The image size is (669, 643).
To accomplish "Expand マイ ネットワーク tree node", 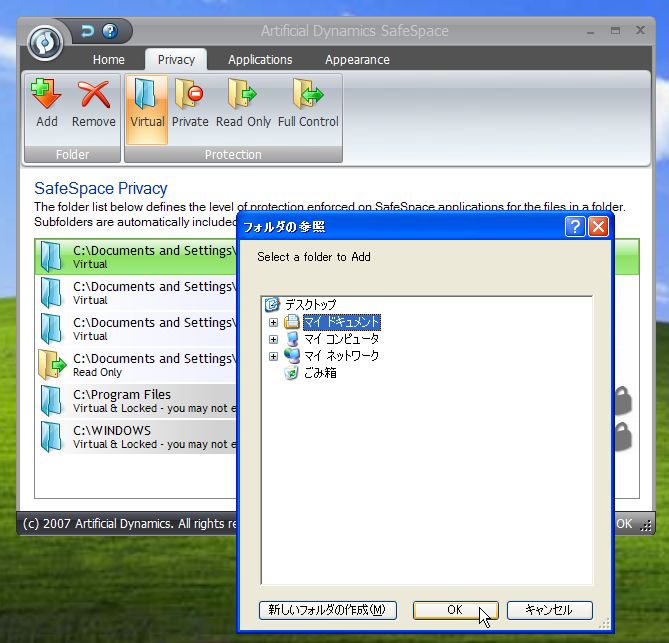I will (273, 356).
